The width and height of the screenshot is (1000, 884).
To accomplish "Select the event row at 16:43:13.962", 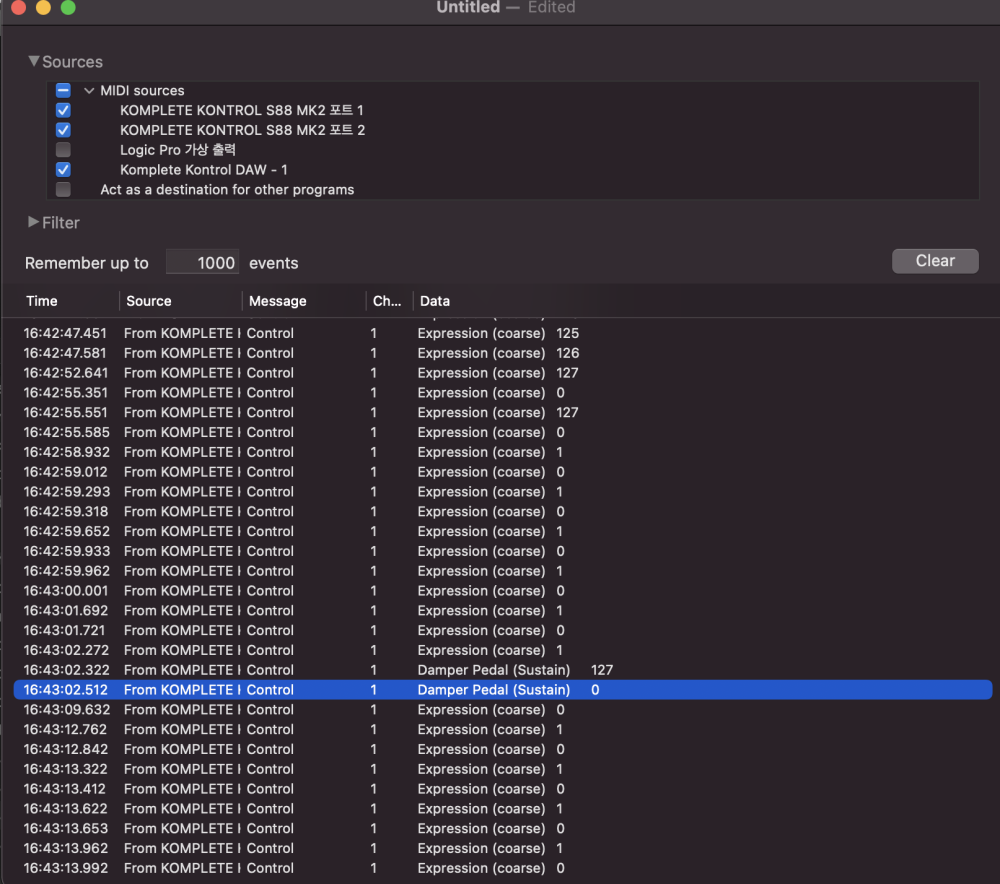I will click(503, 848).
